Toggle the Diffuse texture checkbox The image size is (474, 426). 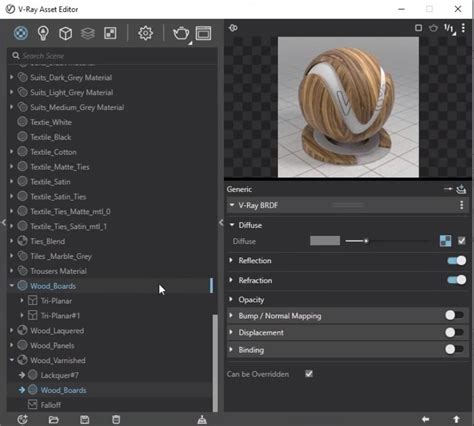(x=462, y=241)
